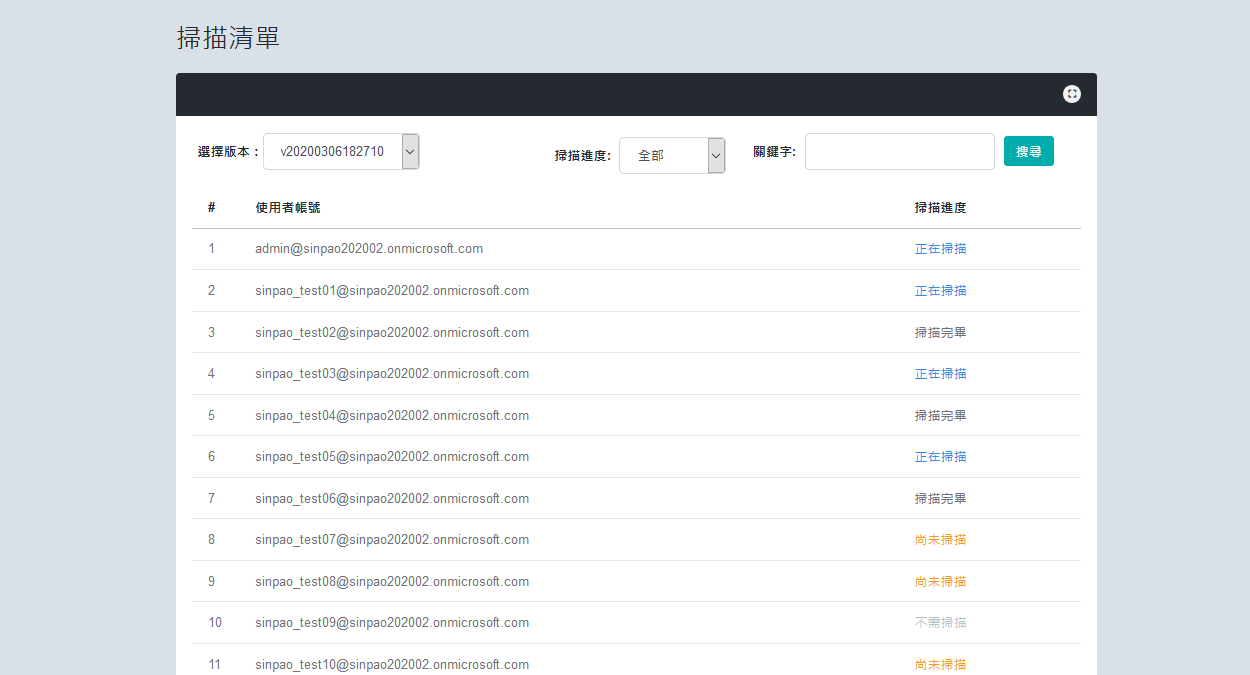The height and width of the screenshot is (675, 1250).
Task: Click 尚未掃描 status for sinpao_test07
Action: (940, 540)
